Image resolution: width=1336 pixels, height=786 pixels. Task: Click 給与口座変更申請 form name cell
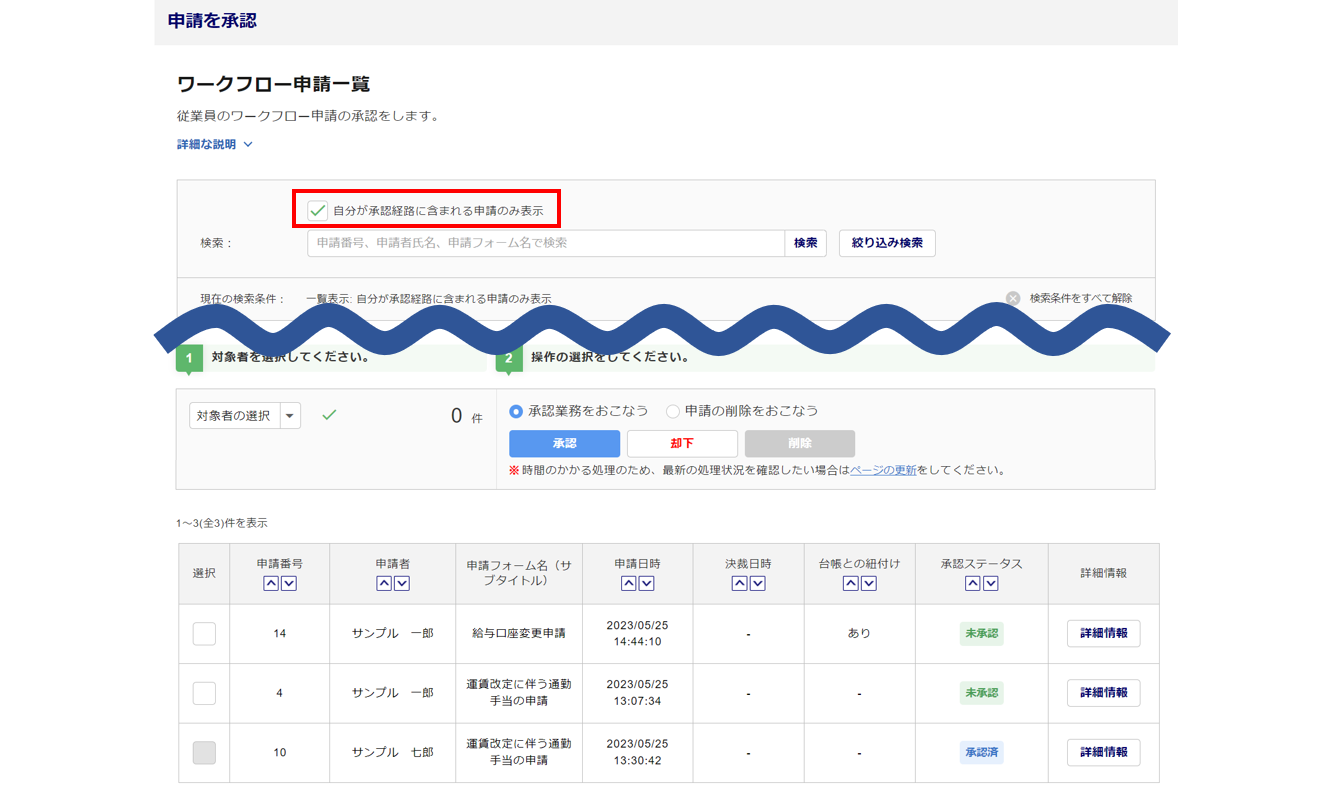coord(519,633)
